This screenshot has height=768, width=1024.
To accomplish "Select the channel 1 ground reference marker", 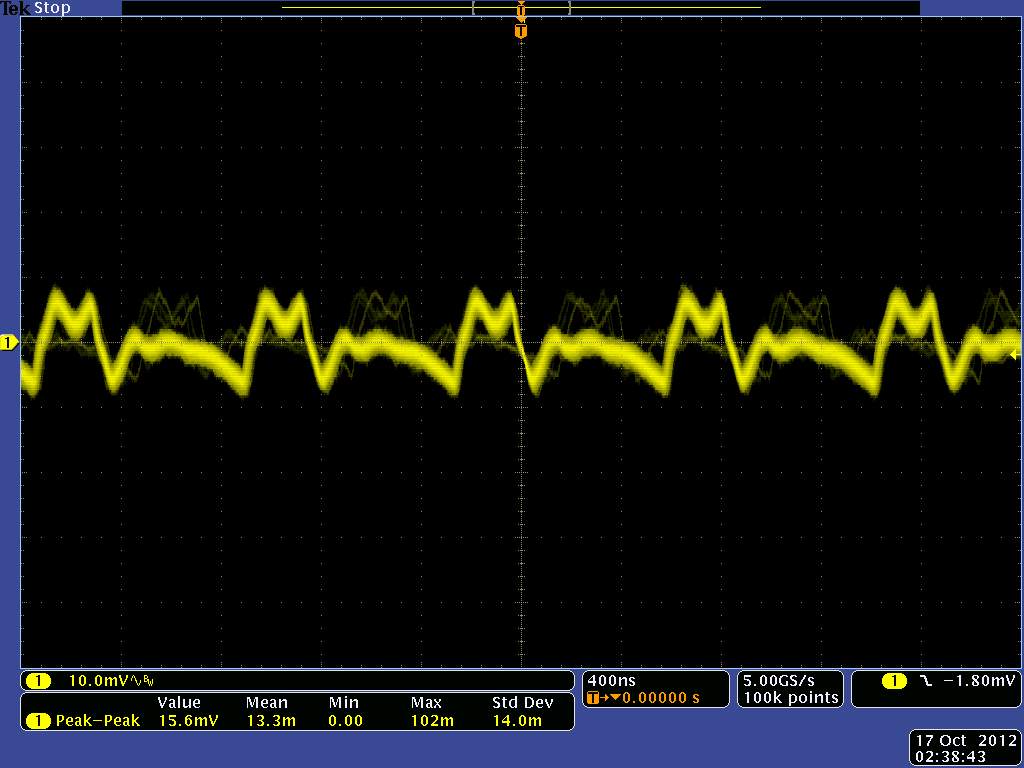I will pos(9,343).
